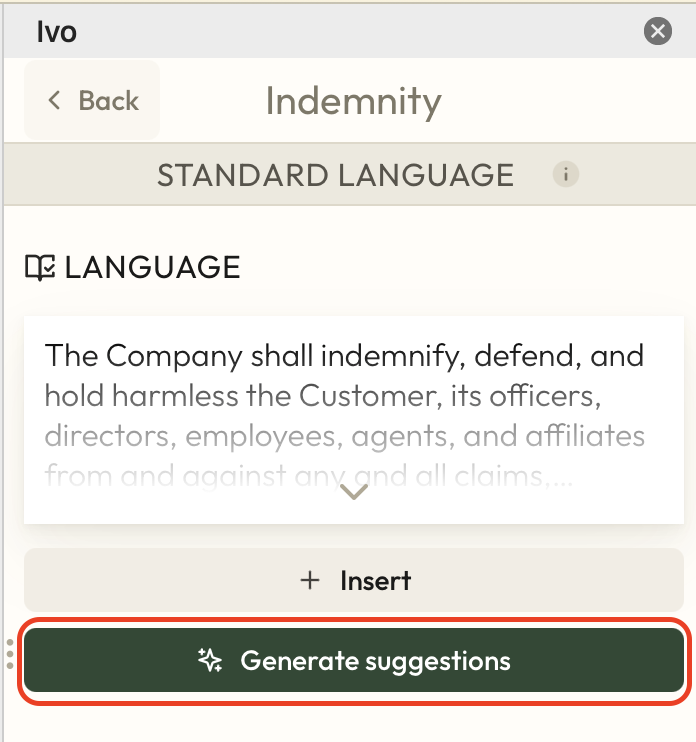The height and width of the screenshot is (742, 696).
Task: Click the "The Company shall indemnify" text line
Action: [x=344, y=356]
